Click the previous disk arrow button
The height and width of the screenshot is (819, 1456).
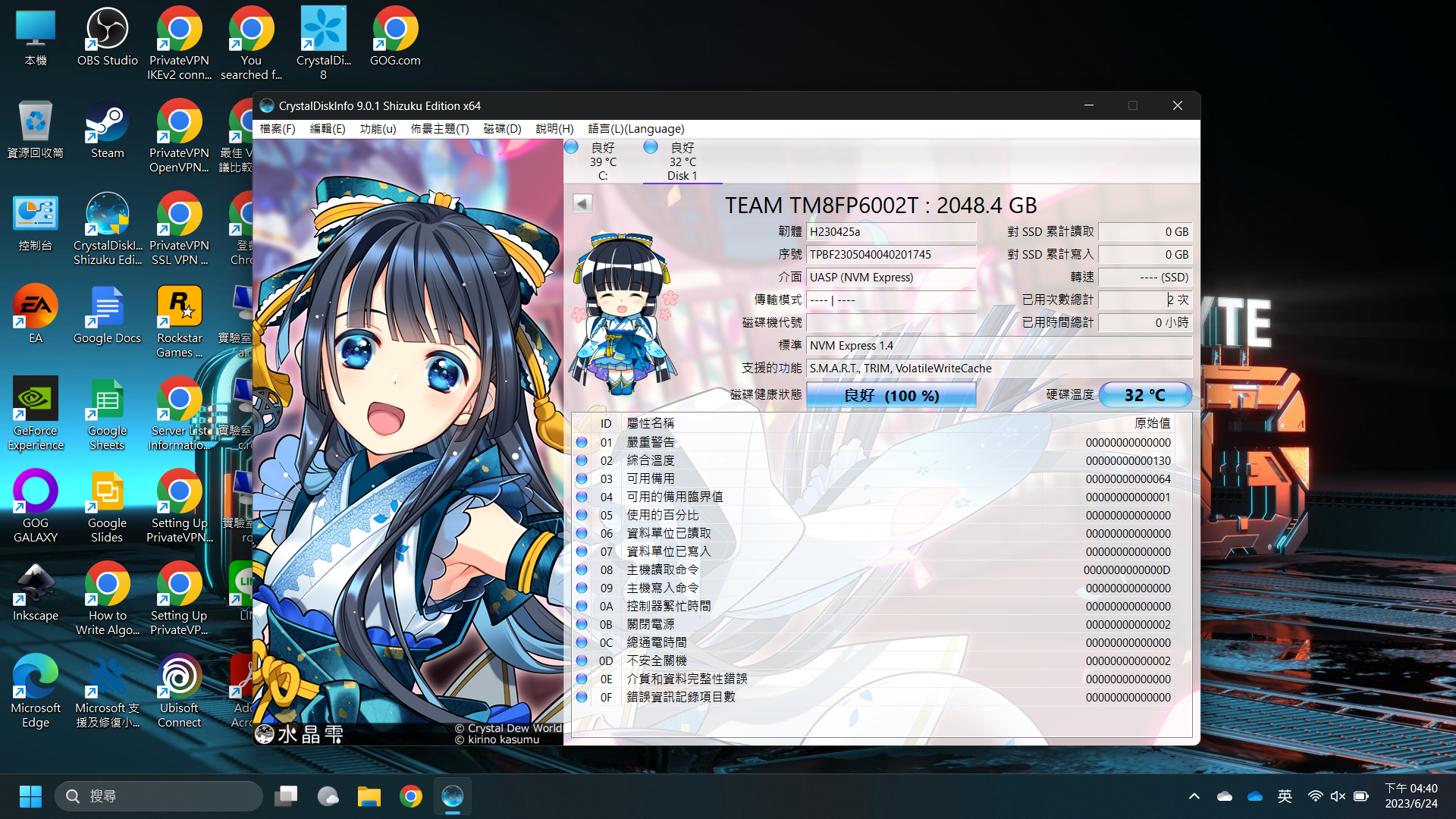(582, 203)
